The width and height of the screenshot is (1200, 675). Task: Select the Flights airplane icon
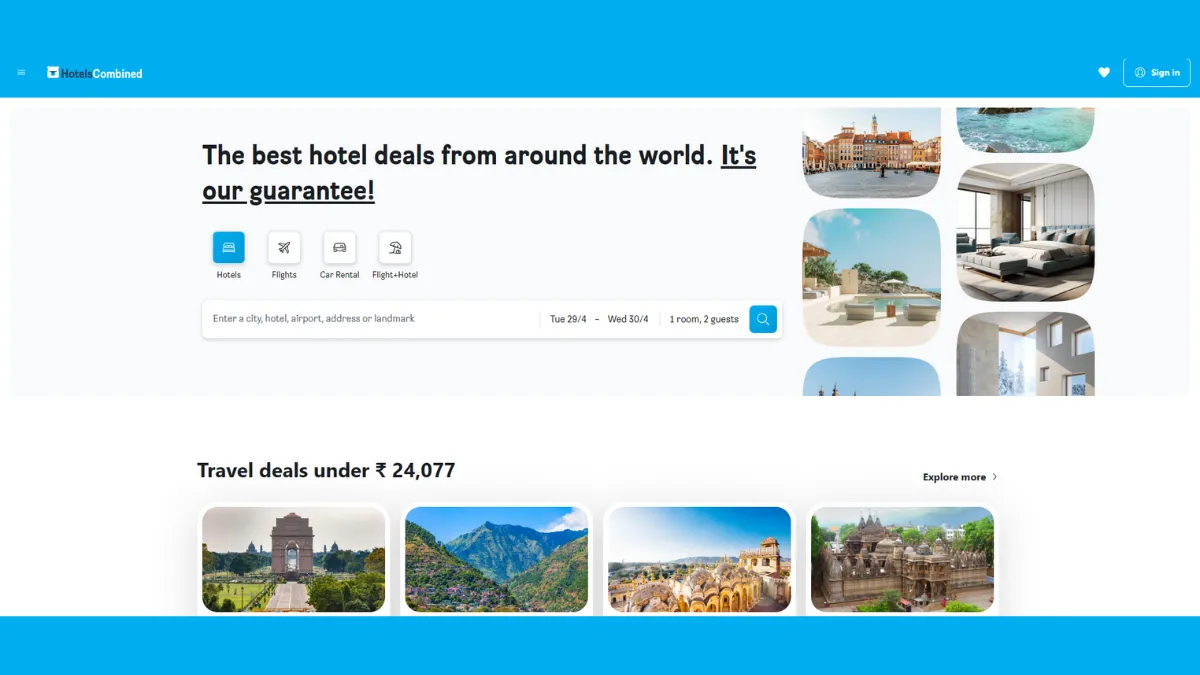point(284,247)
